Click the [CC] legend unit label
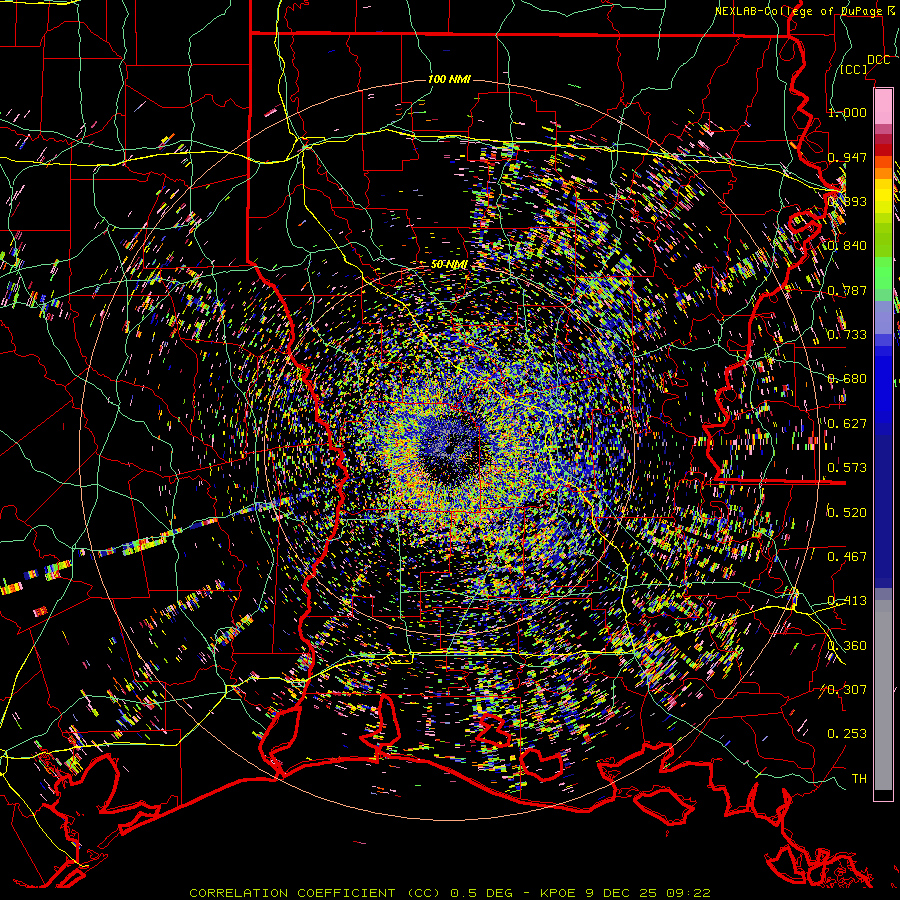The image size is (900, 900). coord(854,69)
